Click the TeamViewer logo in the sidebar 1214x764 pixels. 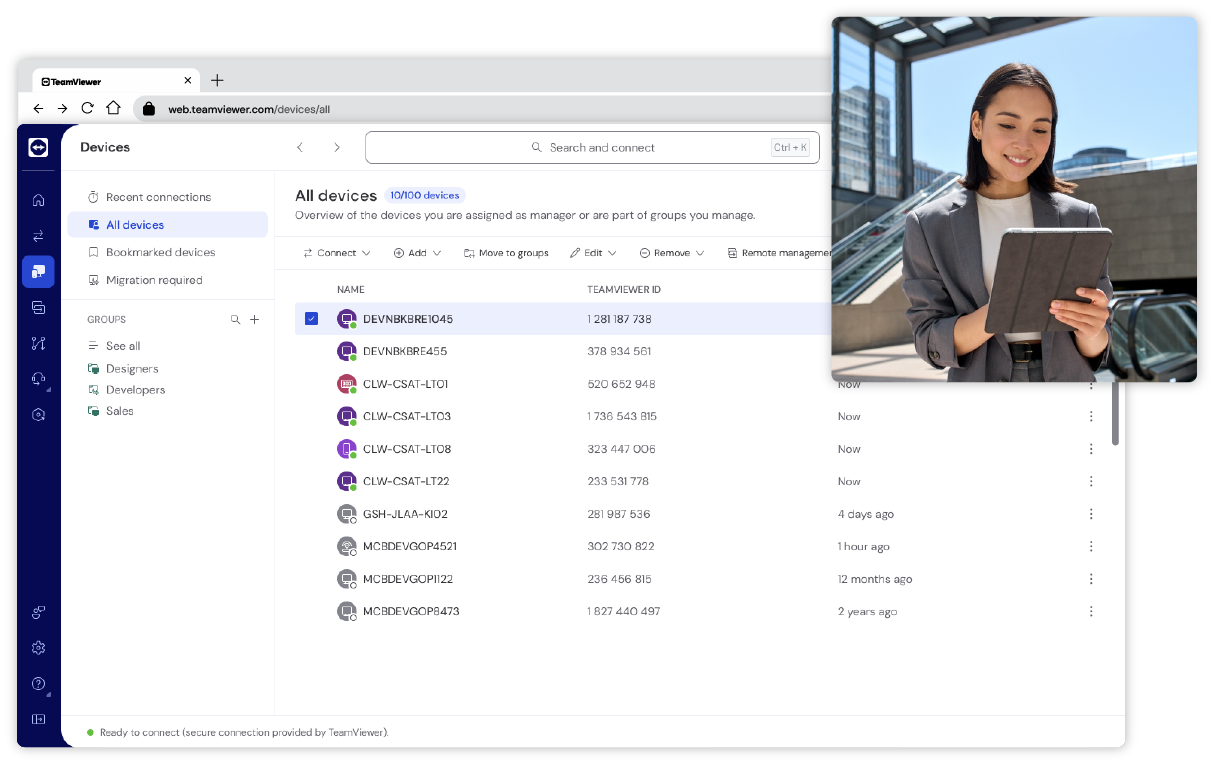click(x=38, y=148)
